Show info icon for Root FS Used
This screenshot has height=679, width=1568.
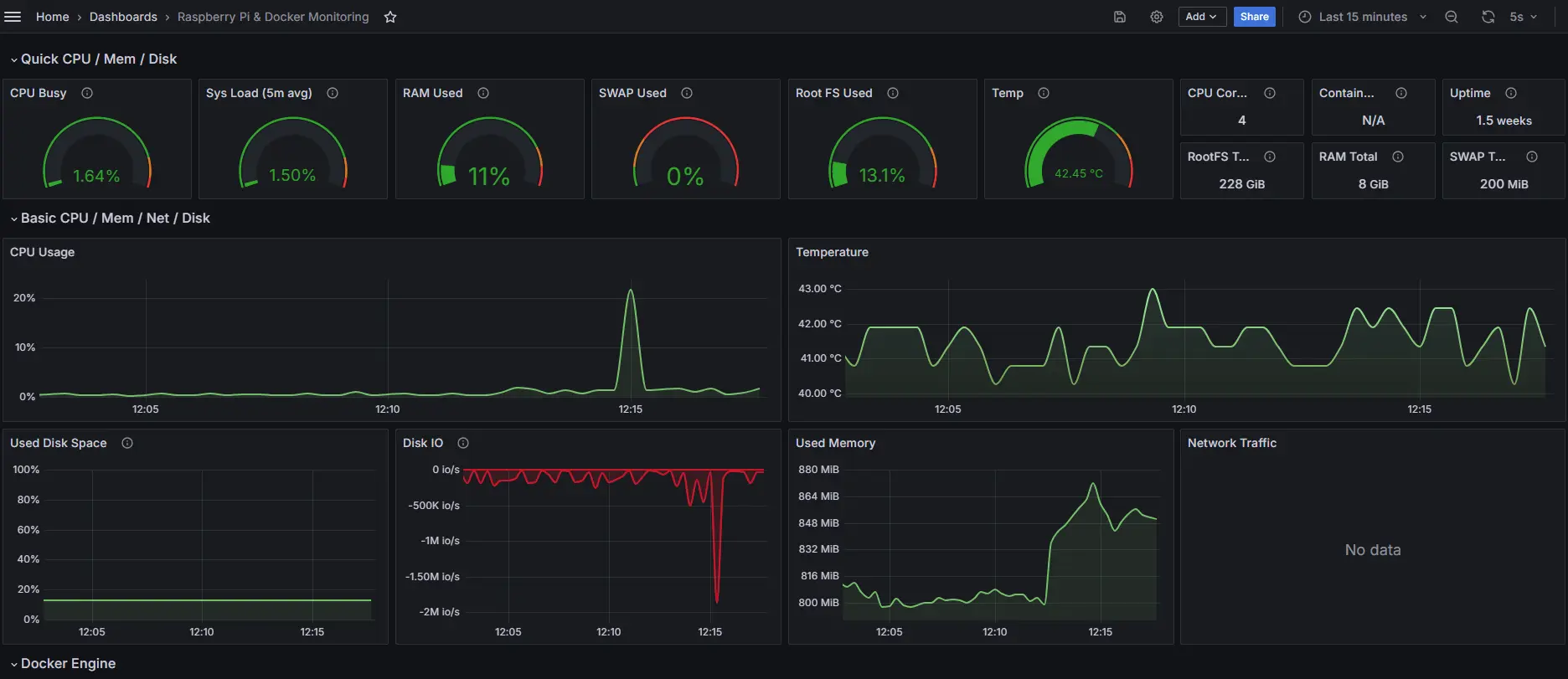click(x=893, y=93)
